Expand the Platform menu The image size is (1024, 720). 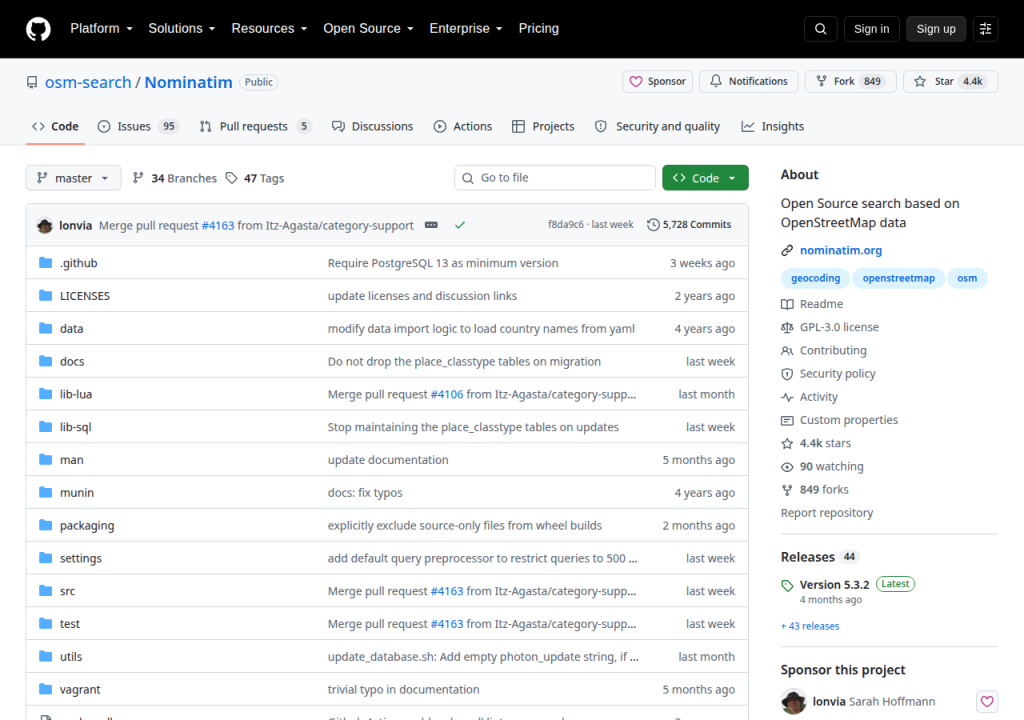101,28
